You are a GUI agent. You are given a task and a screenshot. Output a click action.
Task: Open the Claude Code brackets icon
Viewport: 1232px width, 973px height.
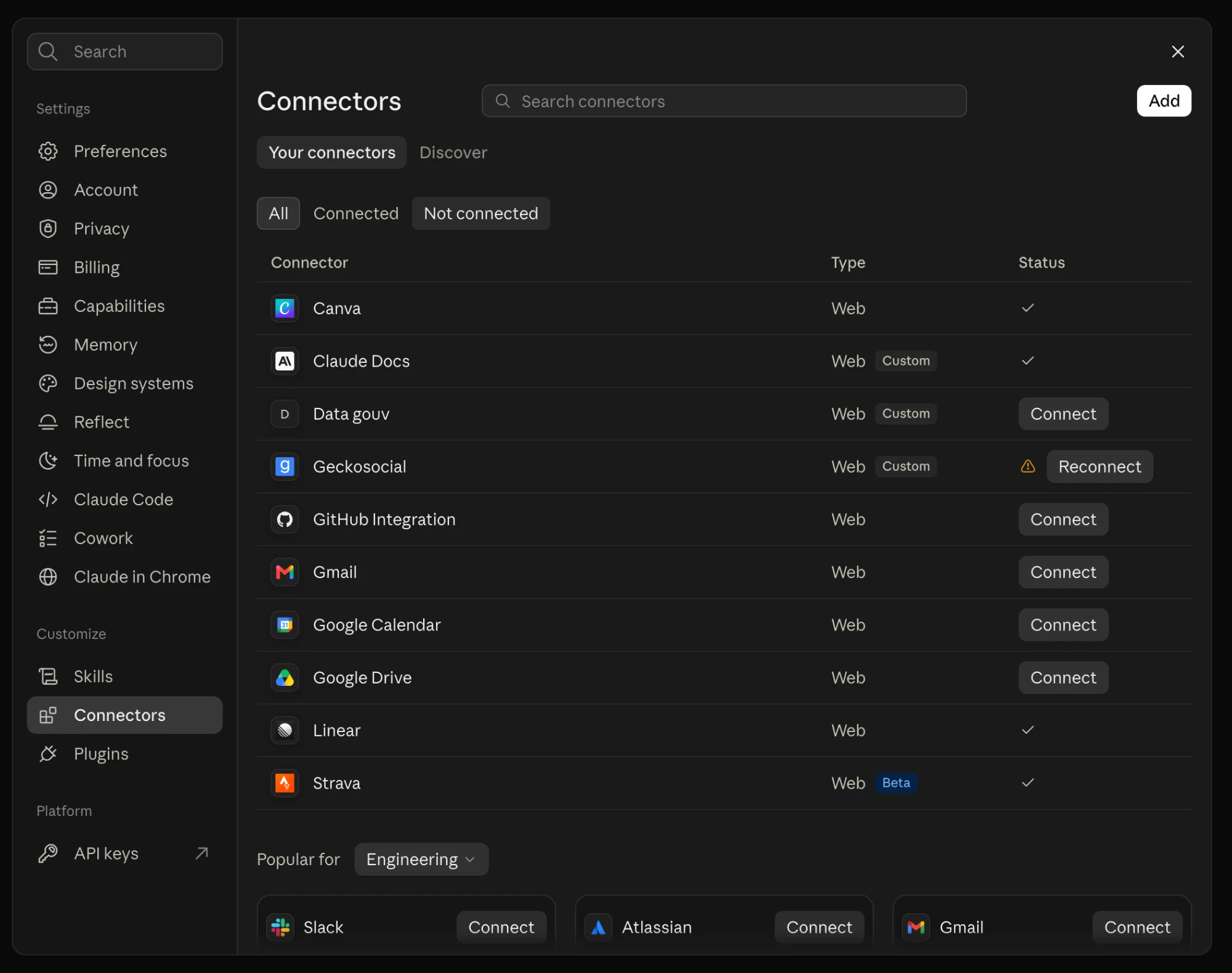click(48, 499)
